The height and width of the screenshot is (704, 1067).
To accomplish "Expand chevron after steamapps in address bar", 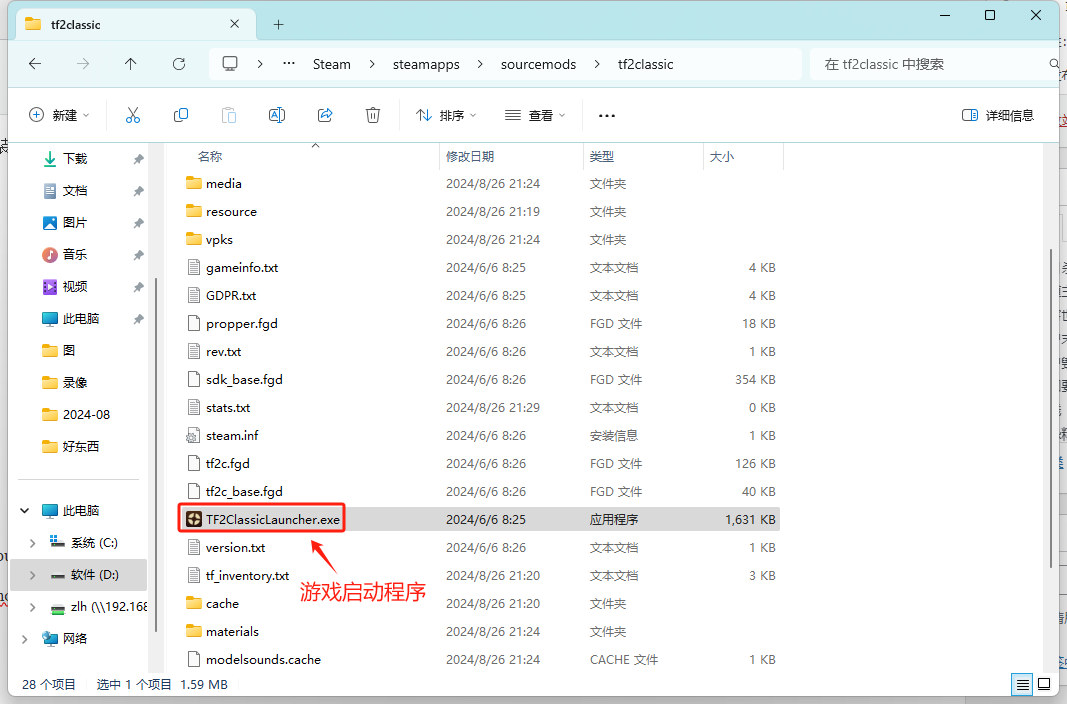I will pyautogui.click(x=480, y=64).
